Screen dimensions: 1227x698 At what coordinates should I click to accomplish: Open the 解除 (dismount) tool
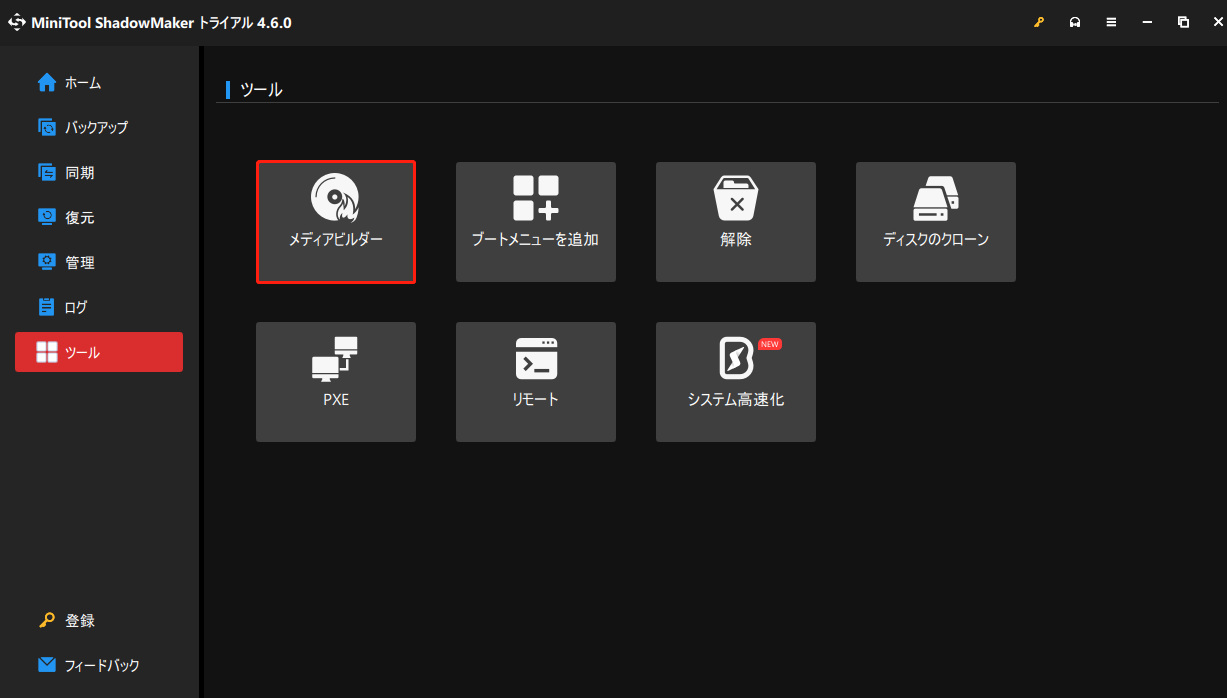point(735,222)
